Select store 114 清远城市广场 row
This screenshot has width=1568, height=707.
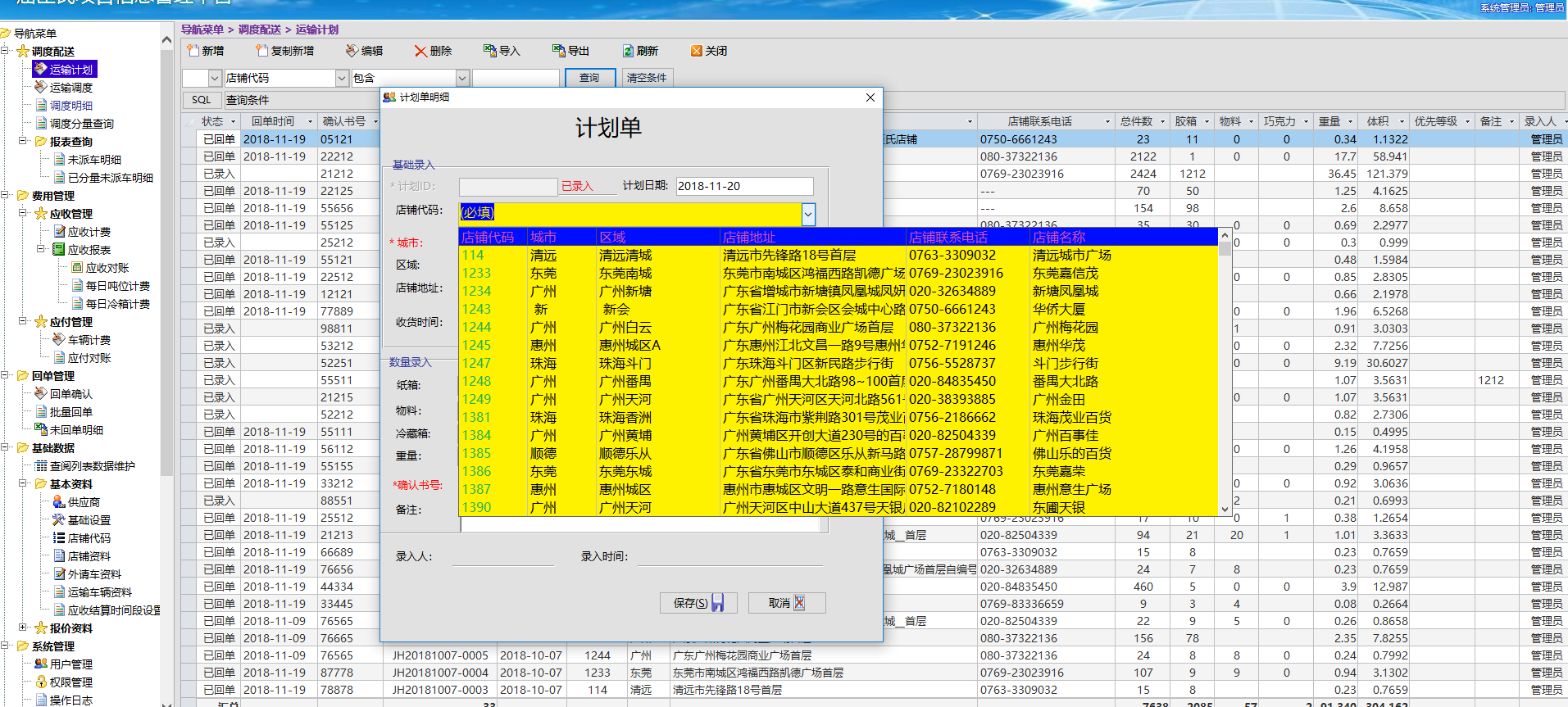click(x=838, y=255)
